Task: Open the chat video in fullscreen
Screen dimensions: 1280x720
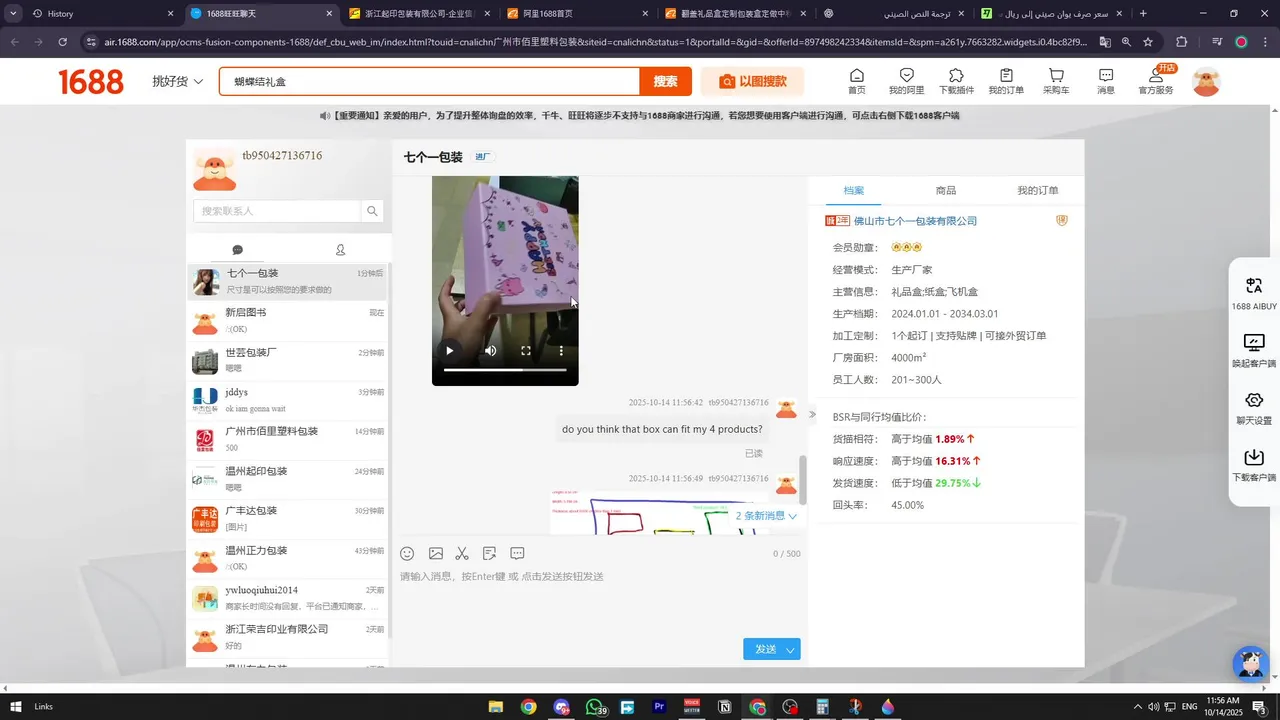Action: [526, 350]
